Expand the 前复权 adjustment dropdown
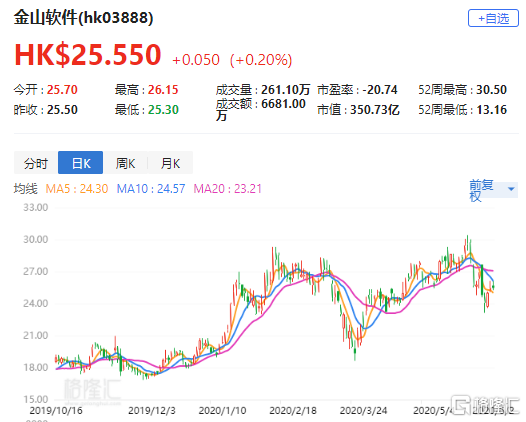 [x=493, y=190]
